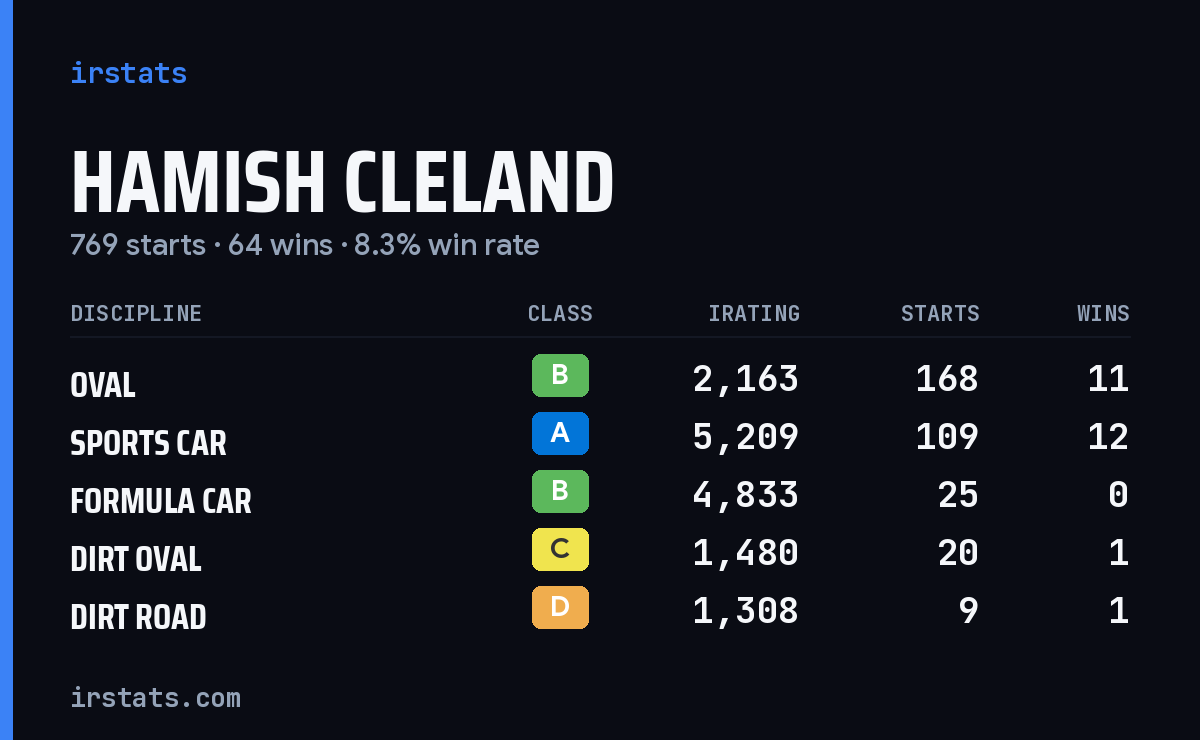Viewport: 1200px width, 740px height.
Task: Click the yellow C class badge for Dirt Oval
Action: pyautogui.click(x=560, y=549)
